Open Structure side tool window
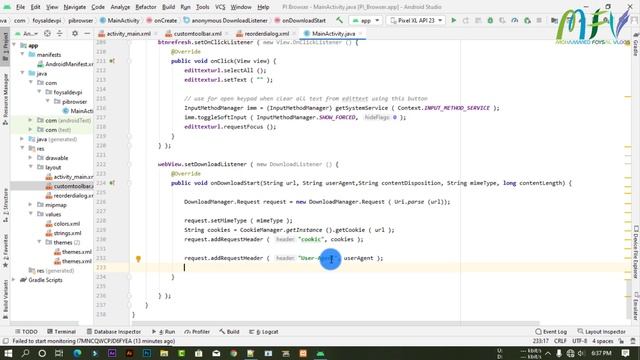The height and width of the screenshot is (360, 640). tap(5, 205)
